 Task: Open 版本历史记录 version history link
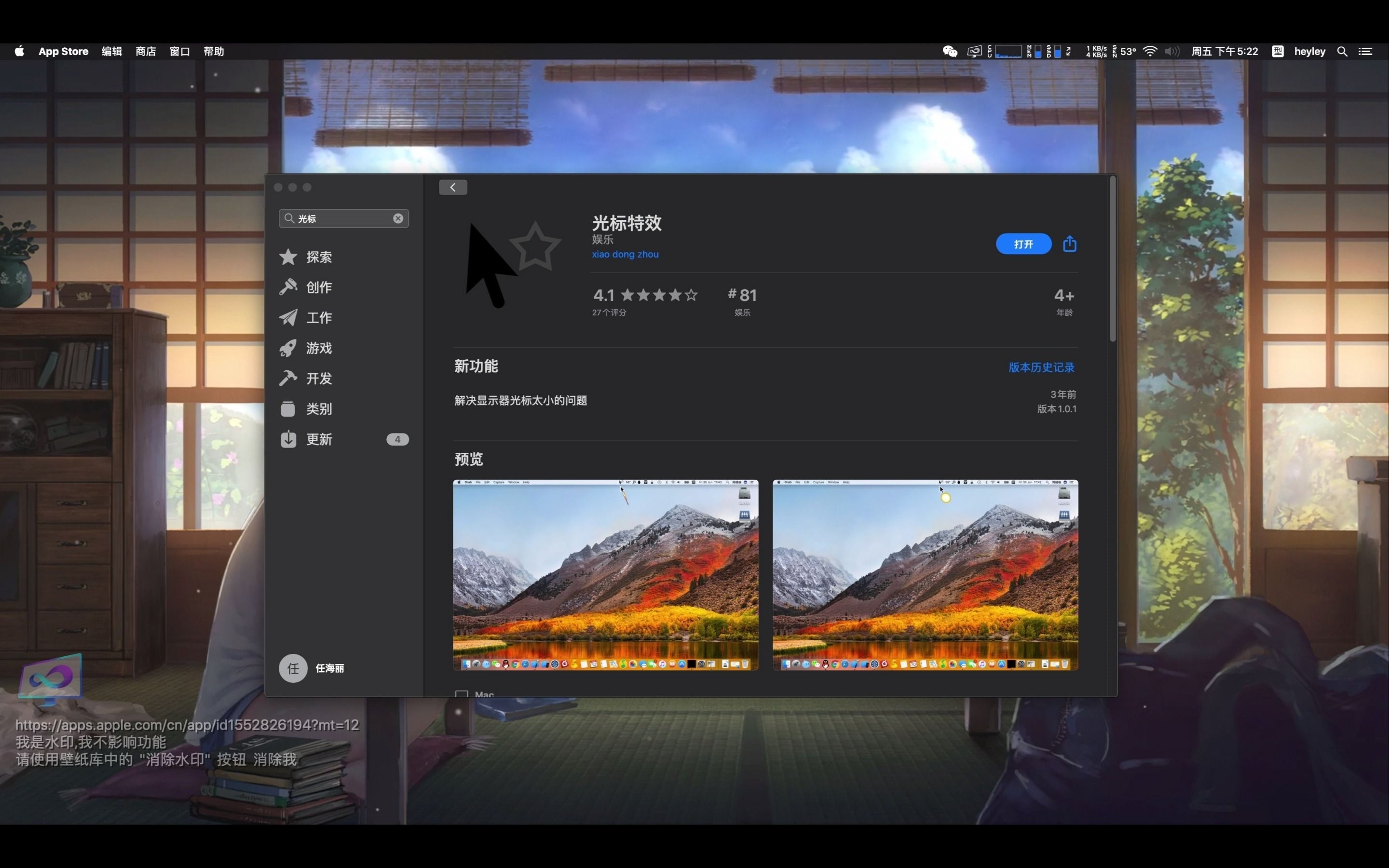(1041, 367)
